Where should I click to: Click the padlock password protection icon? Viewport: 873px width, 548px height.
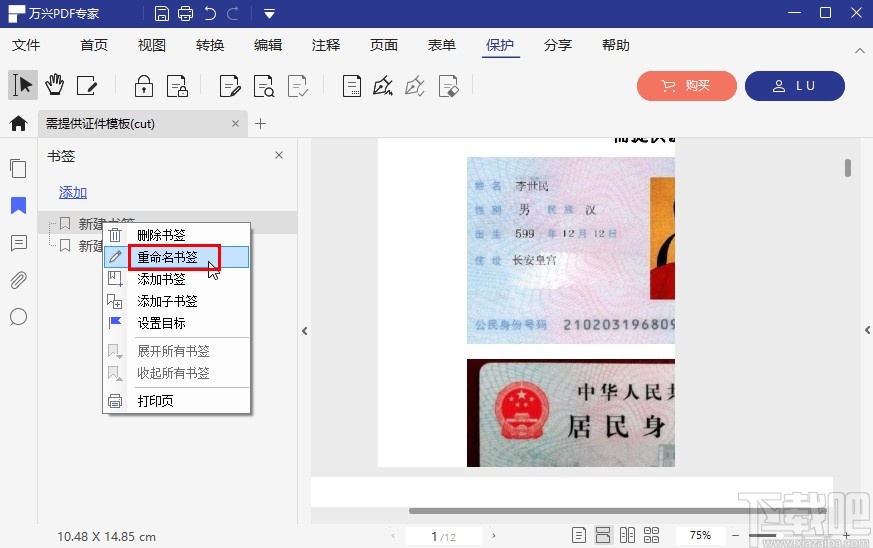coord(144,86)
